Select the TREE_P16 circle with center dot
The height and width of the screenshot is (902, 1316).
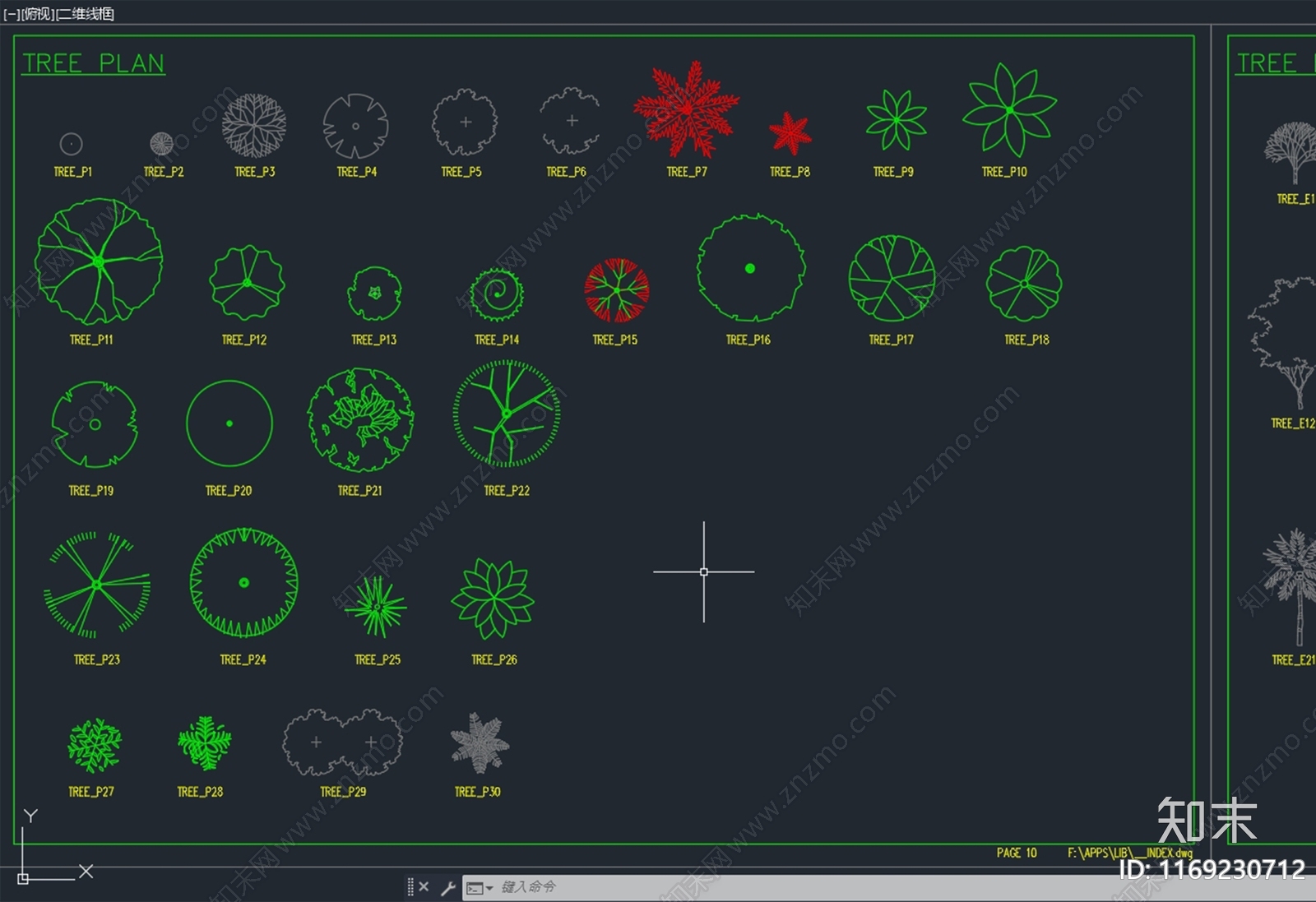pos(750,268)
